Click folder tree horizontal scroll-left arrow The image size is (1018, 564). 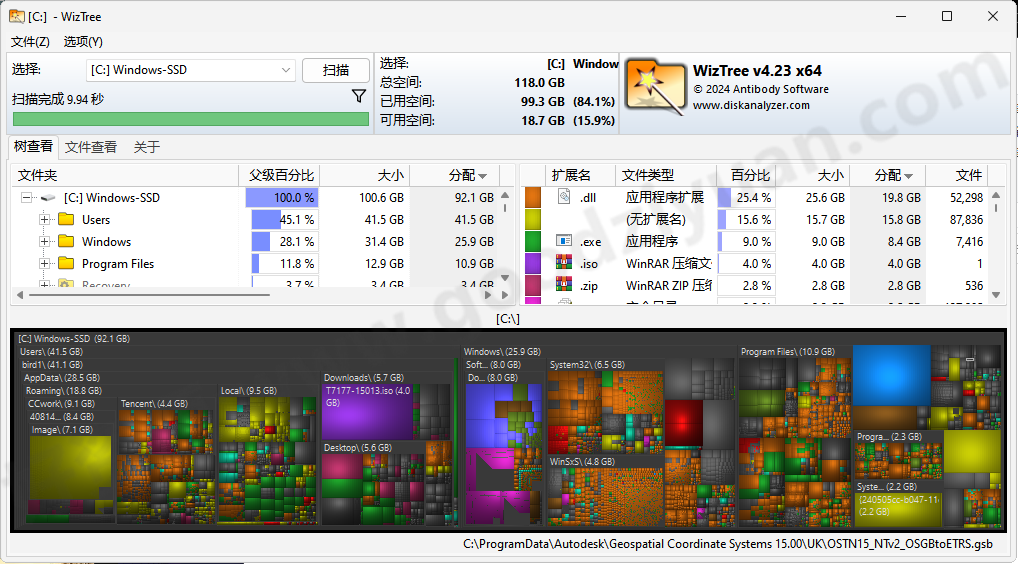[x=20, y=295]
